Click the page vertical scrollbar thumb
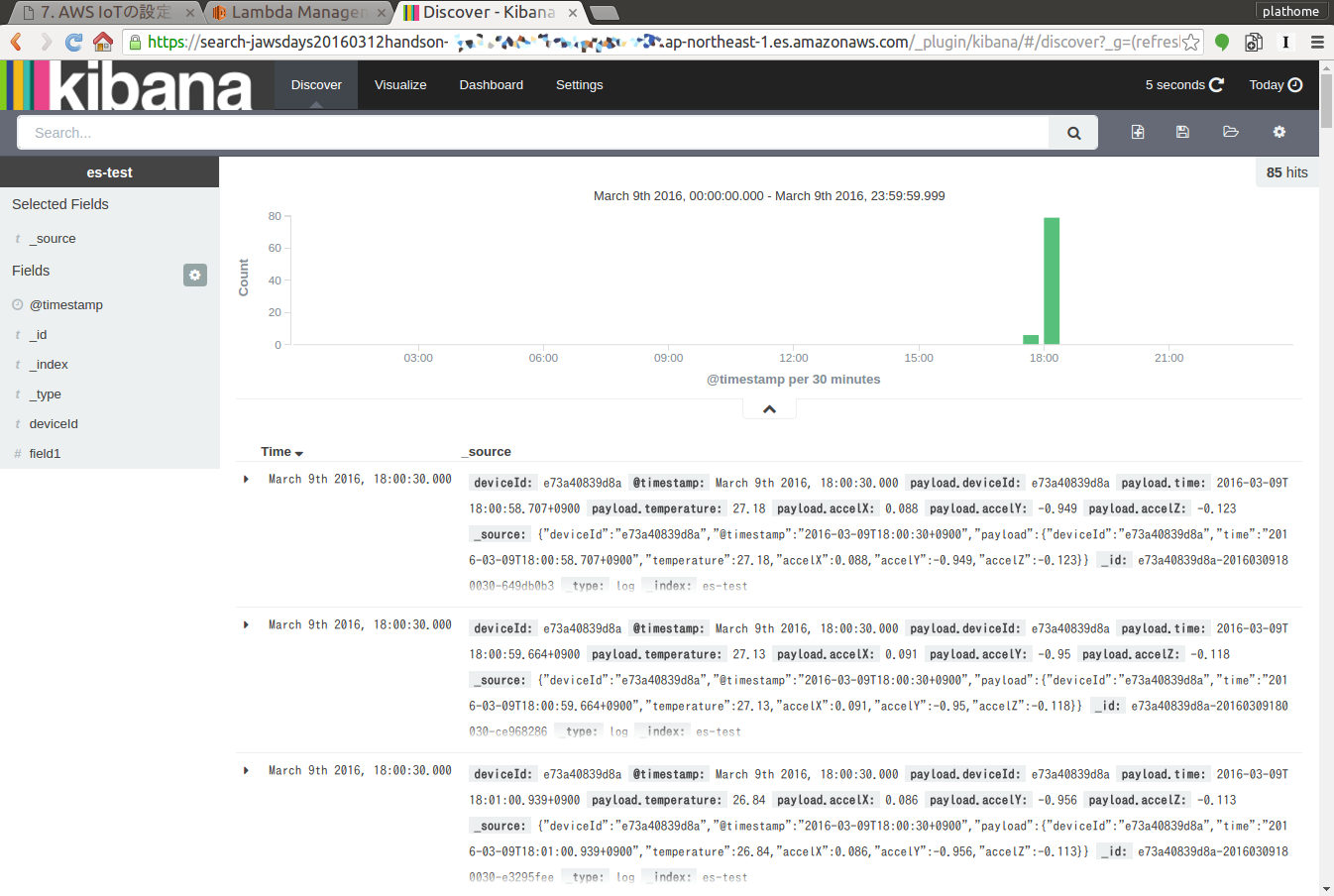Viewport: 1334px width, 896px height. click(x=1326, y=99)
